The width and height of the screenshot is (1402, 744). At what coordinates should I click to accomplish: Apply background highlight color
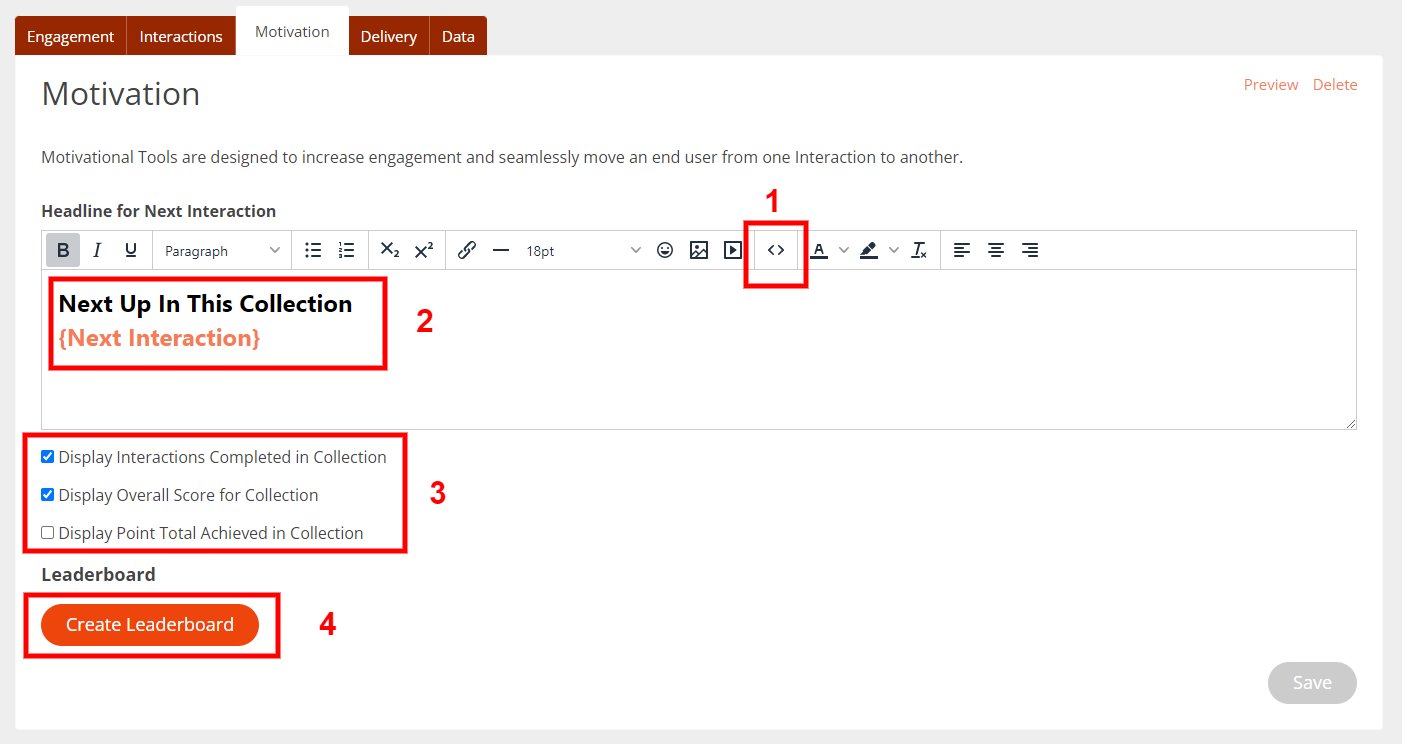coord(869,250)
